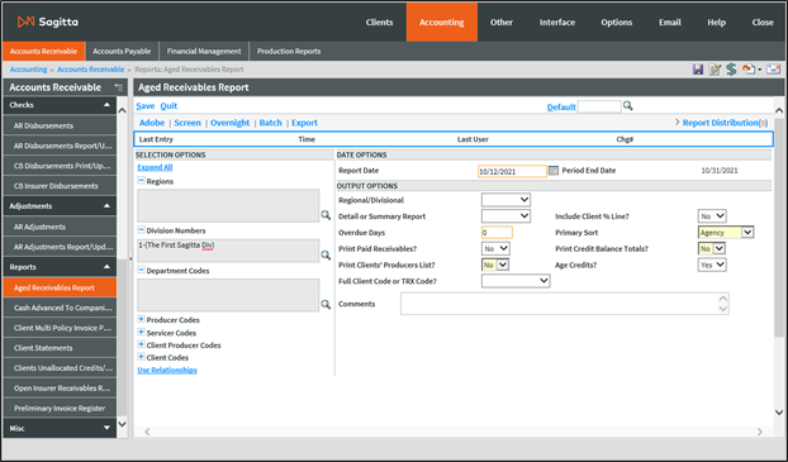Image resolution: width=788 pixels, height=462 pixels.
Task: Open the notepad edit icon in toolbar
Action: pyautogui.click(x=714, y=70)
